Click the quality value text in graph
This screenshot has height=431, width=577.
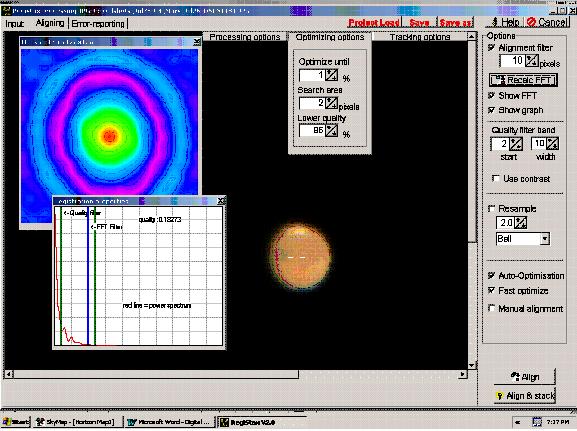click(160, 220)
